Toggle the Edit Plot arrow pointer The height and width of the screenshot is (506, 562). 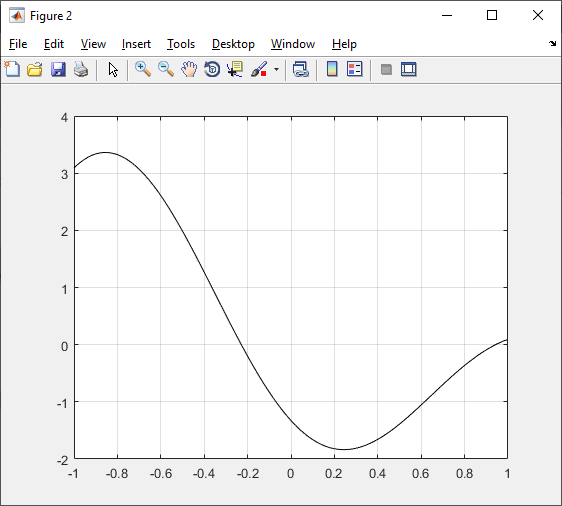click(x=113, y=69)
